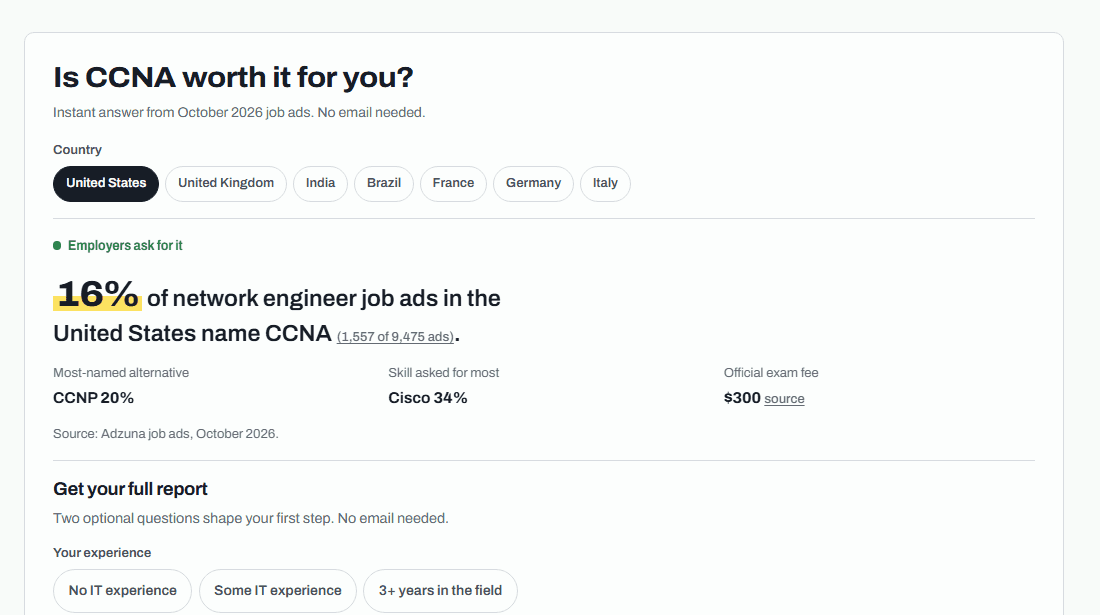Pick Brazil from country options

pyautogui.click(x=384, y=184)
